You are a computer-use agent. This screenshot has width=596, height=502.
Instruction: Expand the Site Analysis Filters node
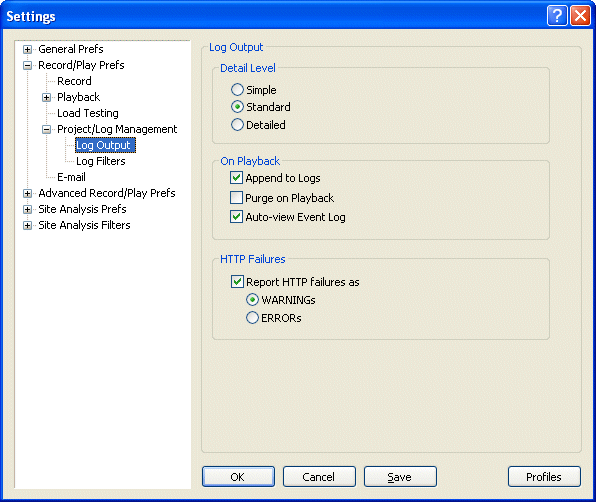(27, 225)
